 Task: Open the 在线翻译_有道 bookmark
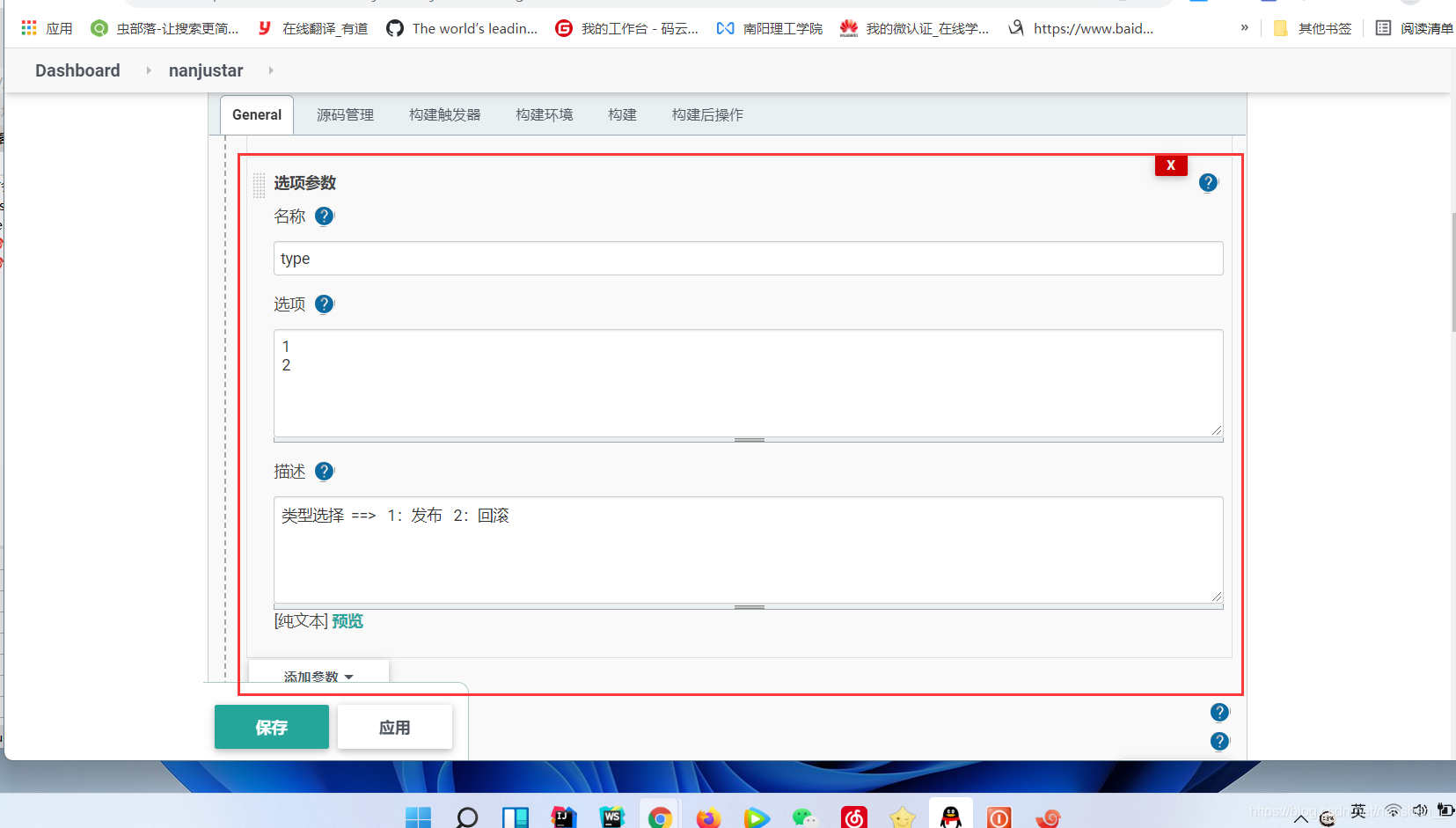312,28
